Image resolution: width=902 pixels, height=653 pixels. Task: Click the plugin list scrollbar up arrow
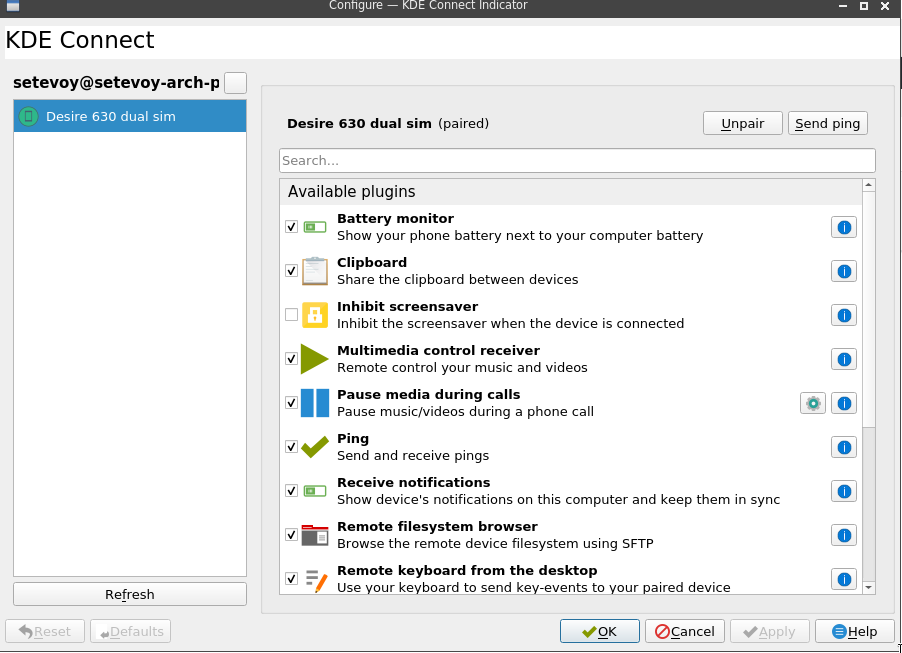pos(869,185)
